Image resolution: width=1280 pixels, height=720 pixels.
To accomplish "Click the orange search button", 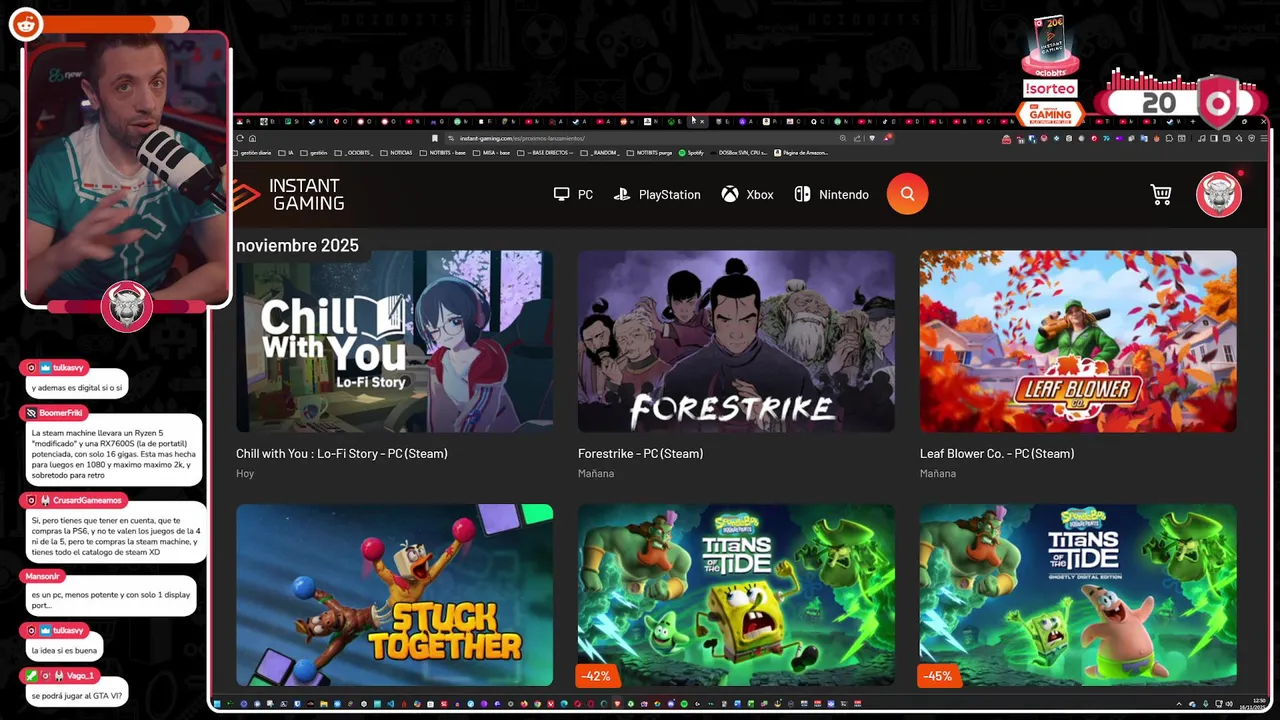I will click(x=907, y=194).
